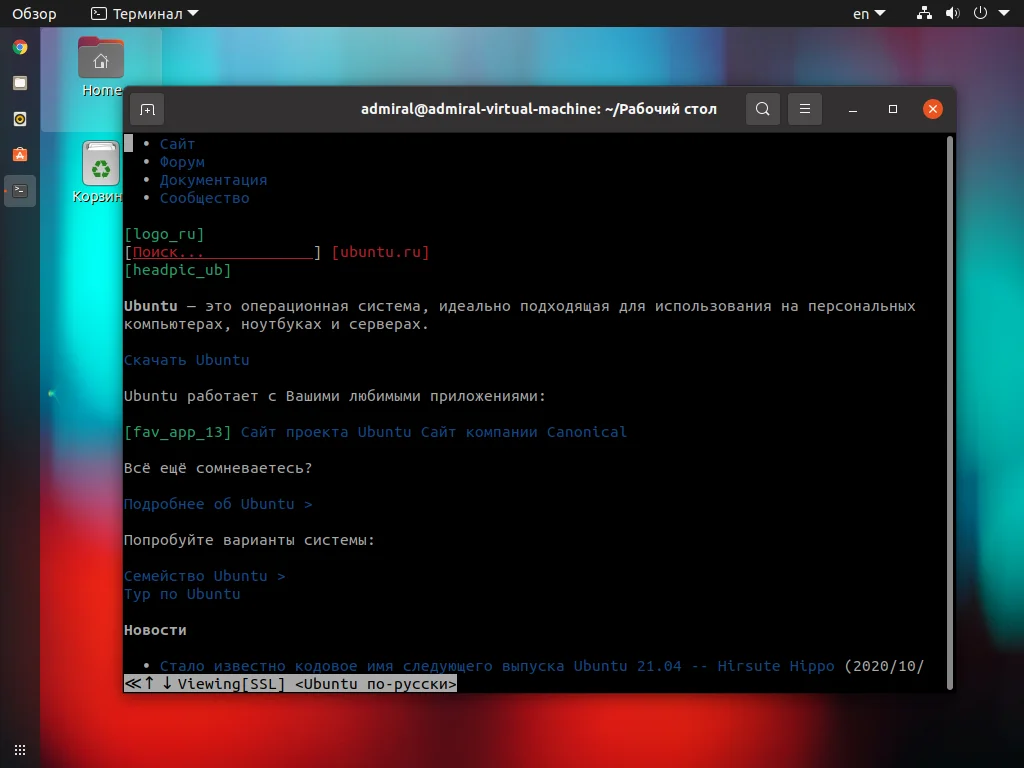Select the Terminal icon in the dock
The height and width of the screenshot is (768, 1024).
(x=19, y=190)
